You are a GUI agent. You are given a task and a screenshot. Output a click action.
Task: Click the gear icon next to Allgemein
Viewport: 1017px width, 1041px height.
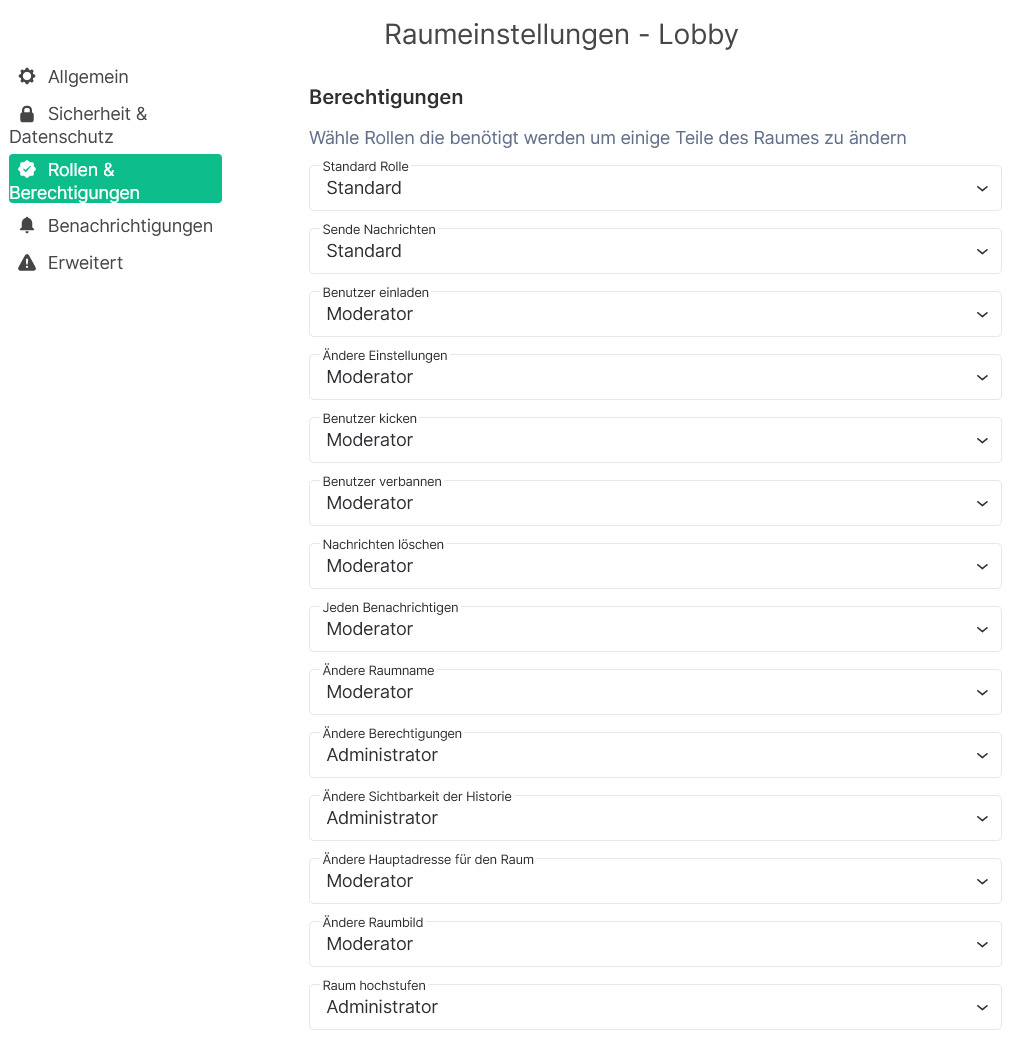pyautogui.click(x=27, y=76)
